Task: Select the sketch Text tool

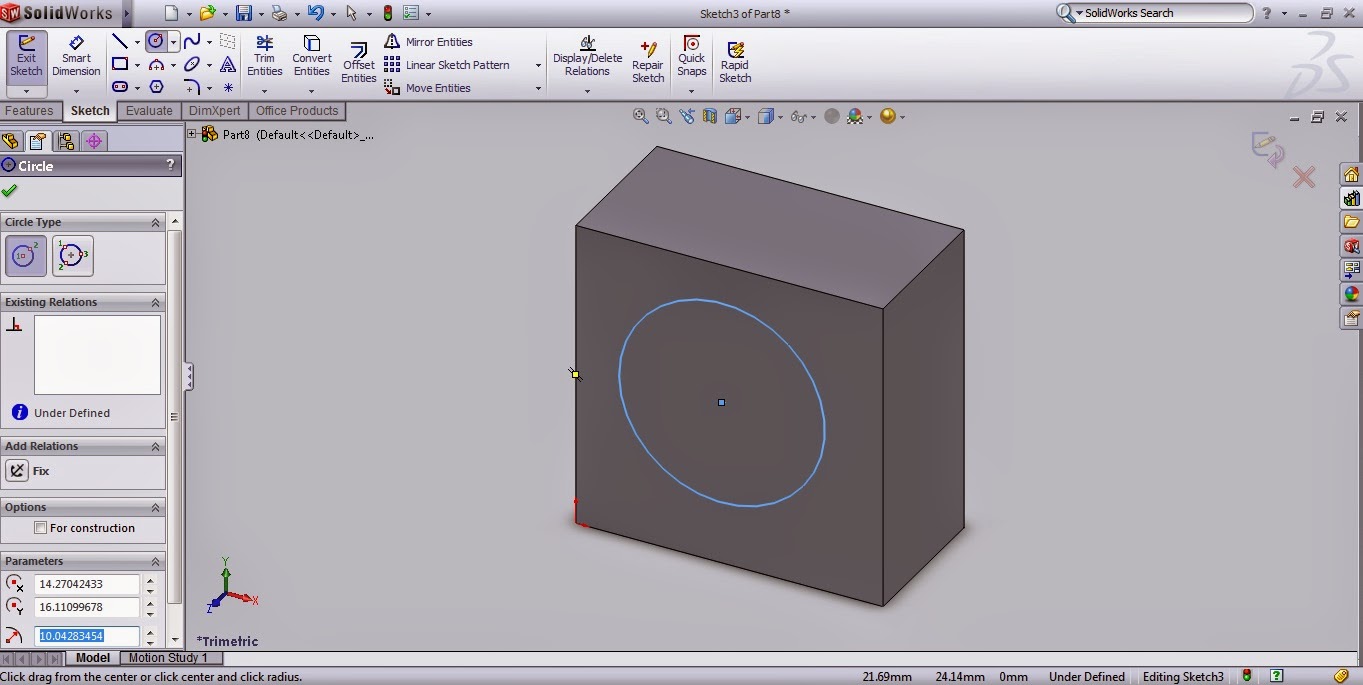Action: coord(228,65)
